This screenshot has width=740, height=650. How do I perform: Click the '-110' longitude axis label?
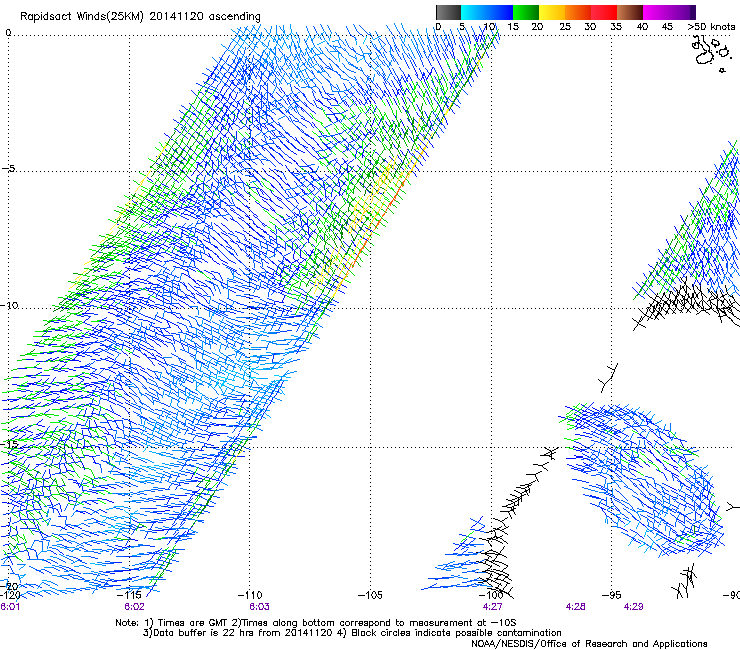coord(250,595)
